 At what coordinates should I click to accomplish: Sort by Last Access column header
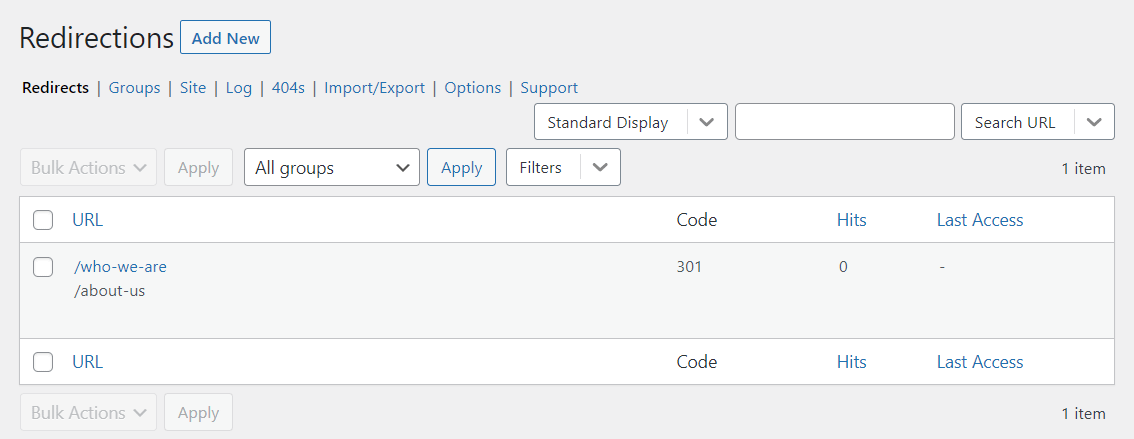[979, 220]
